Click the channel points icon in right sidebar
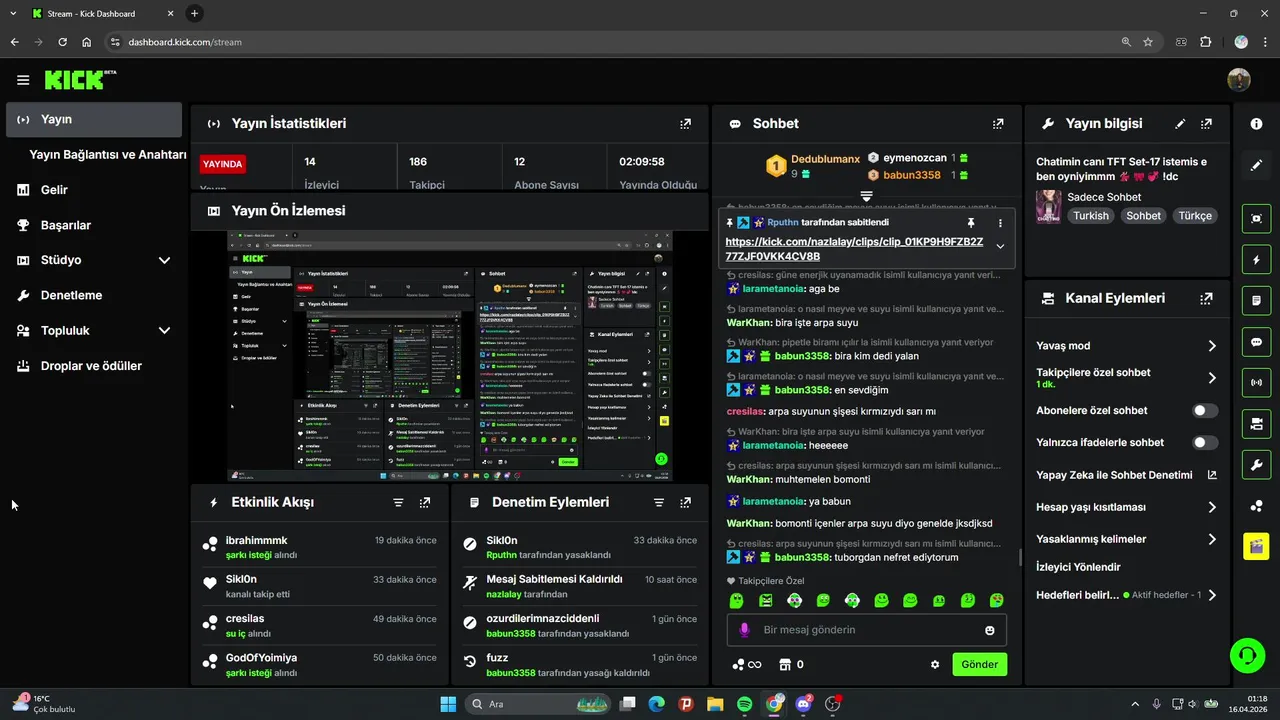 1256,506
